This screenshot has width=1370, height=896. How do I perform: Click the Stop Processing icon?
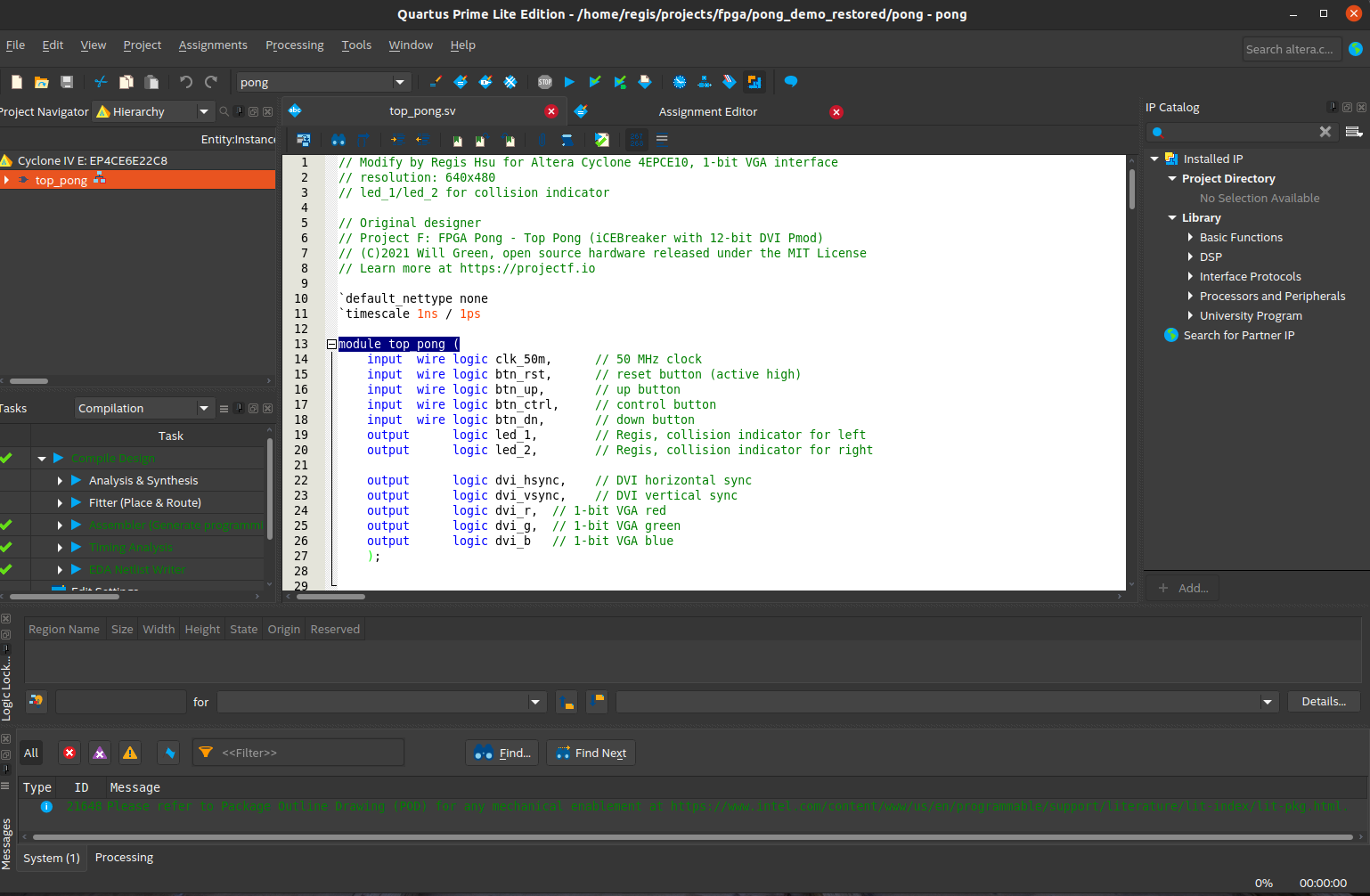pos(545,82)
